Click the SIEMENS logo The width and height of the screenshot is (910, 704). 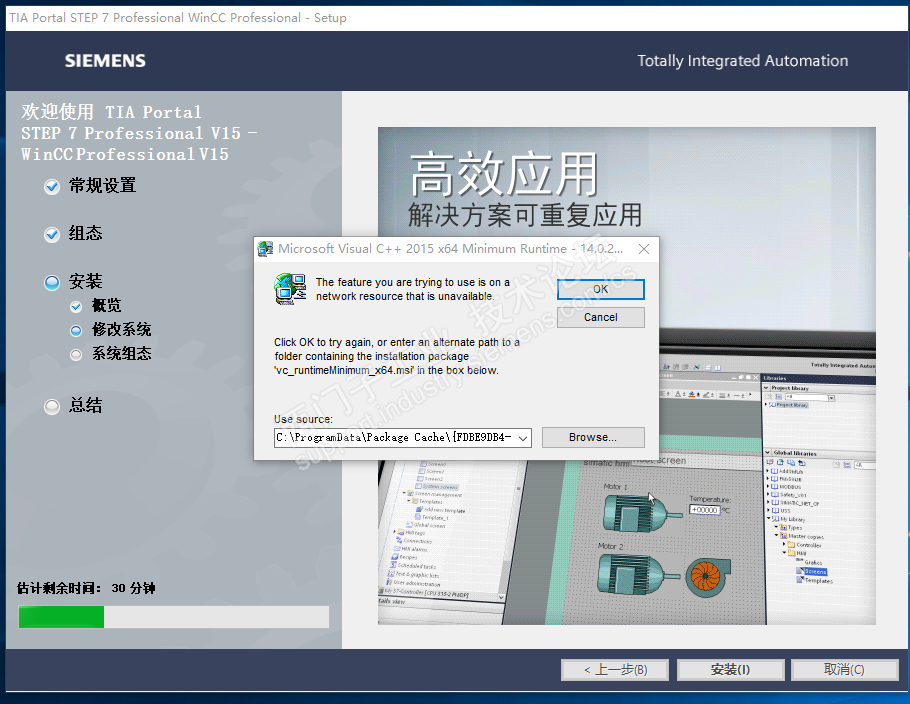tap(105, 61)
